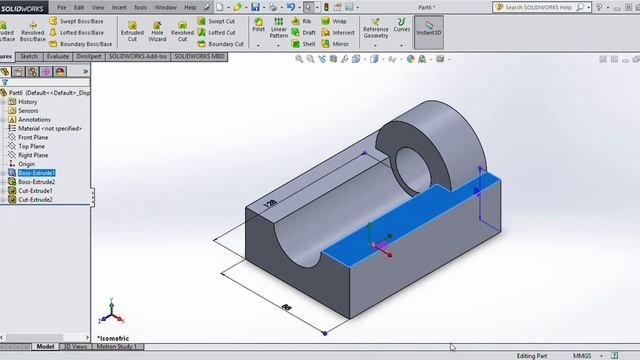Open the PropertyManager tab icon
Viewport: 640px width, 360px height.
coord(18,72)
